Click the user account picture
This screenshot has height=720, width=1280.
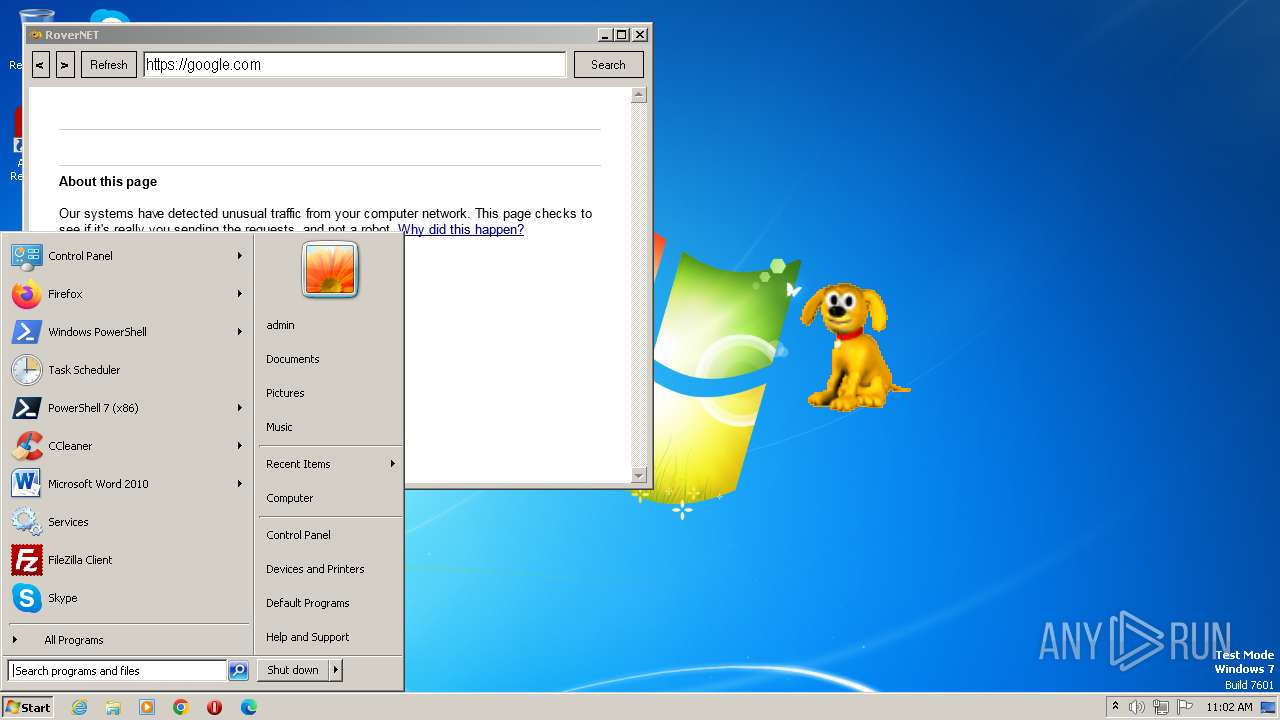pyautogui.click(x=330, y=270)
